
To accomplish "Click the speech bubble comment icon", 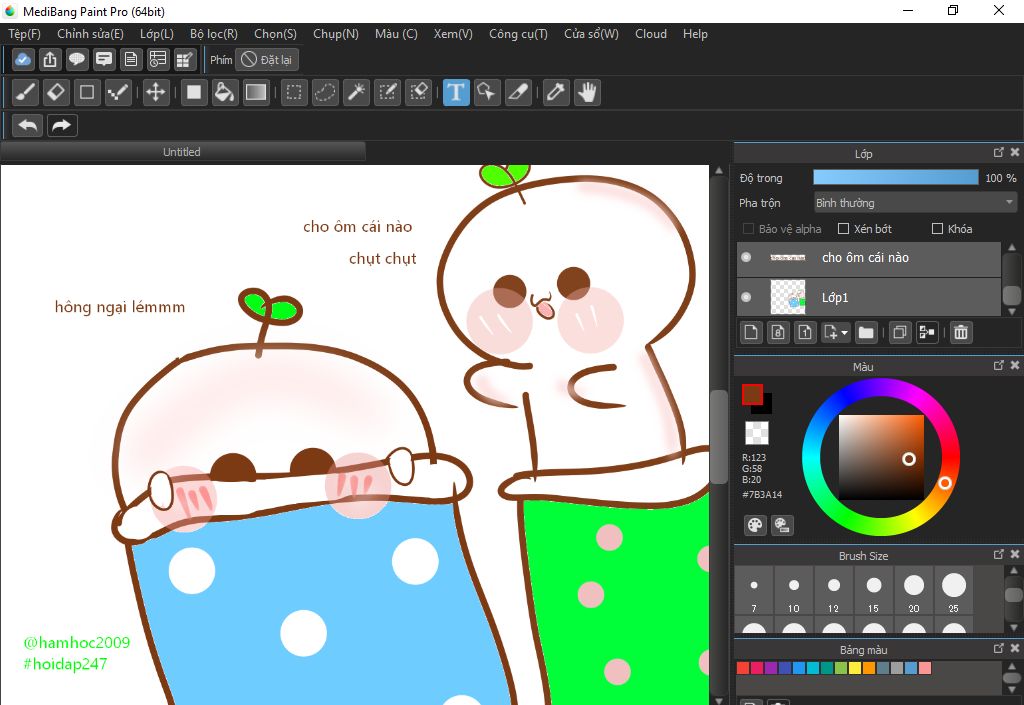I will tap(76, 60).
